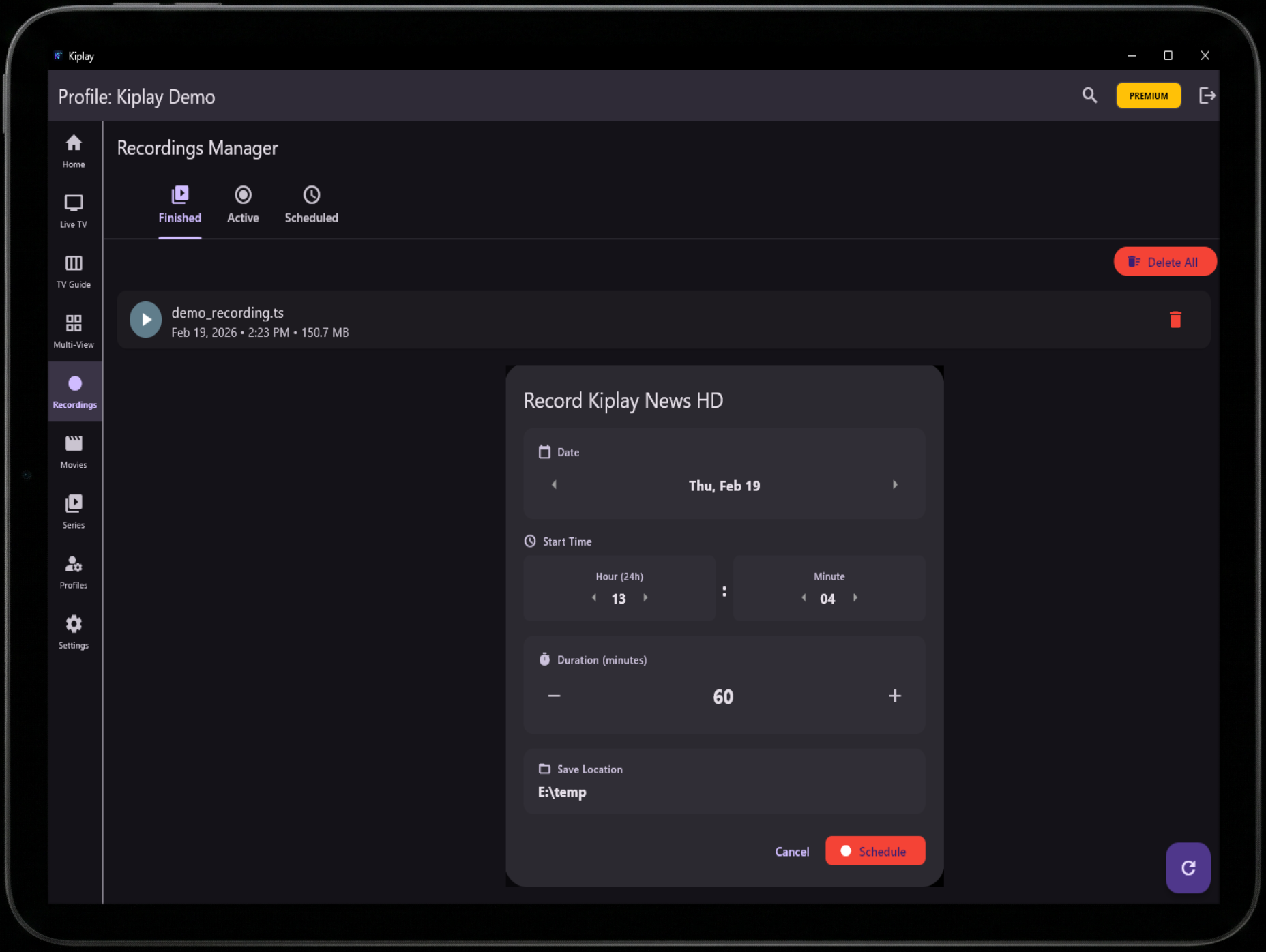
Task: Advance the date to the next day
Action: tap(895, 484)
